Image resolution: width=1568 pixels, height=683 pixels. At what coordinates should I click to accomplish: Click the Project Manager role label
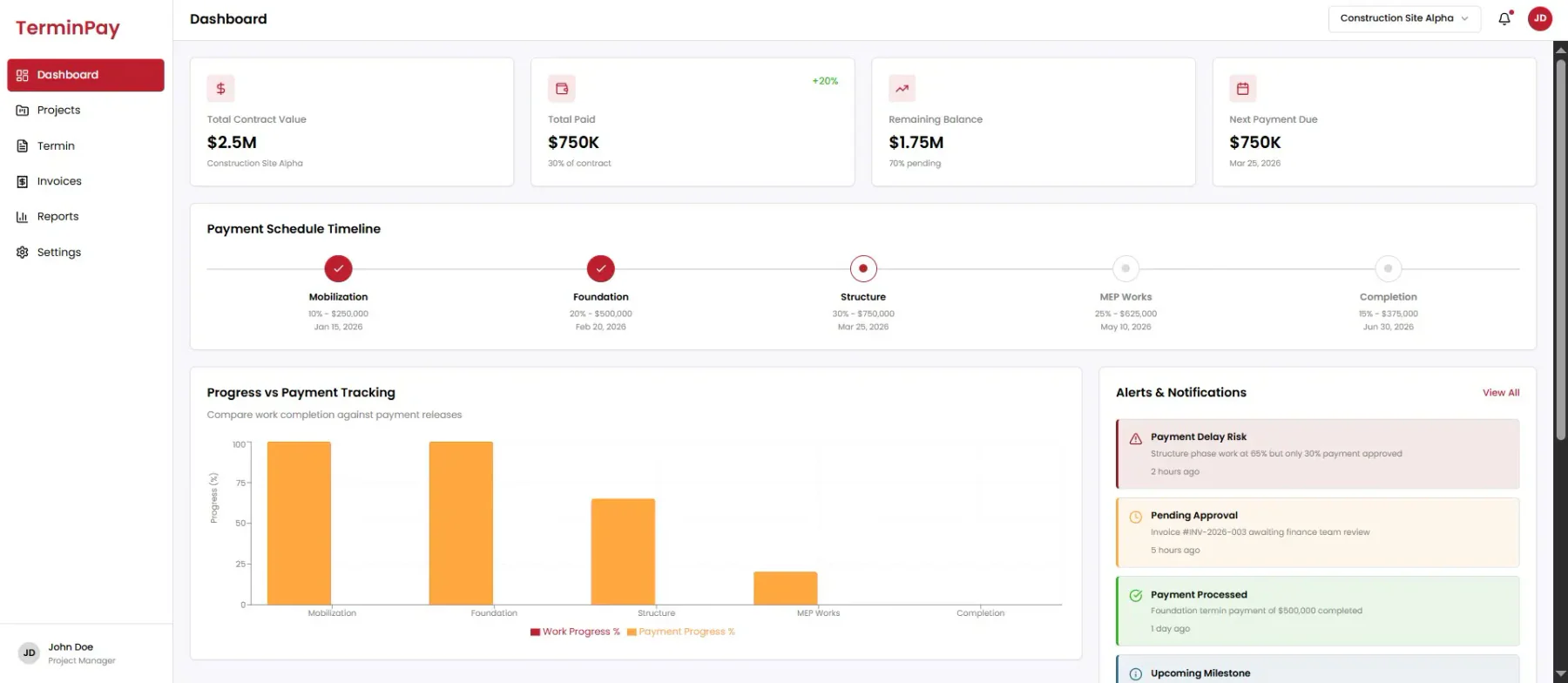pyautogui.click(x=82, y=661)
